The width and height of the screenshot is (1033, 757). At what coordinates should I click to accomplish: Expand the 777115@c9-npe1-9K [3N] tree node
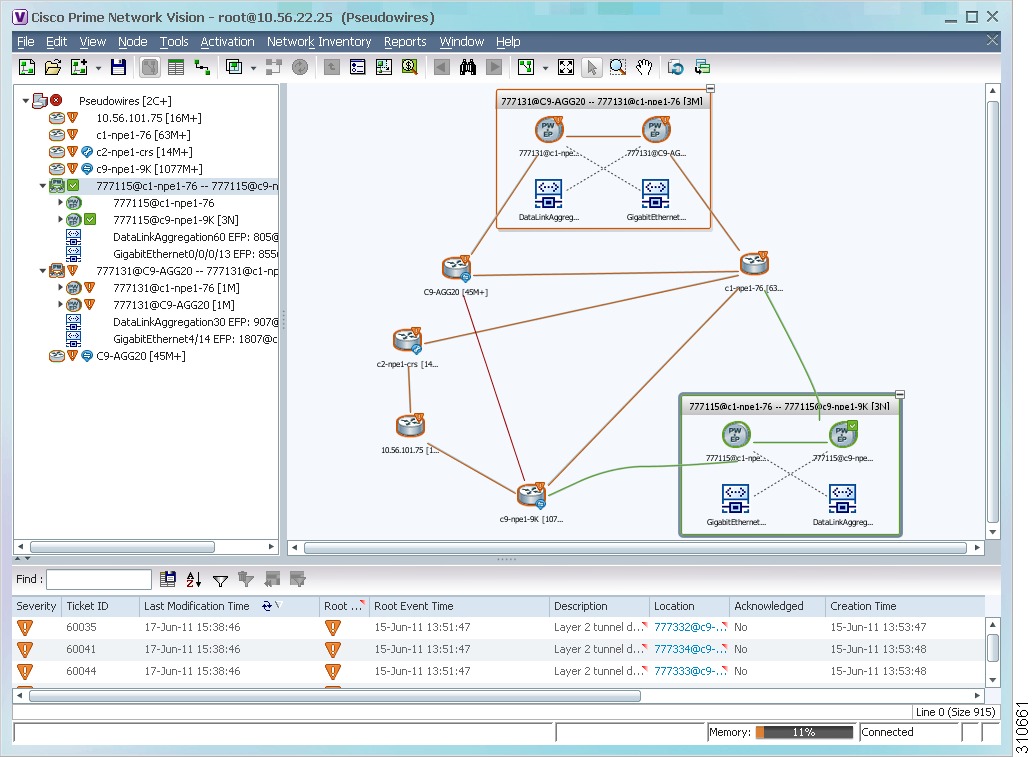point(60,219)
